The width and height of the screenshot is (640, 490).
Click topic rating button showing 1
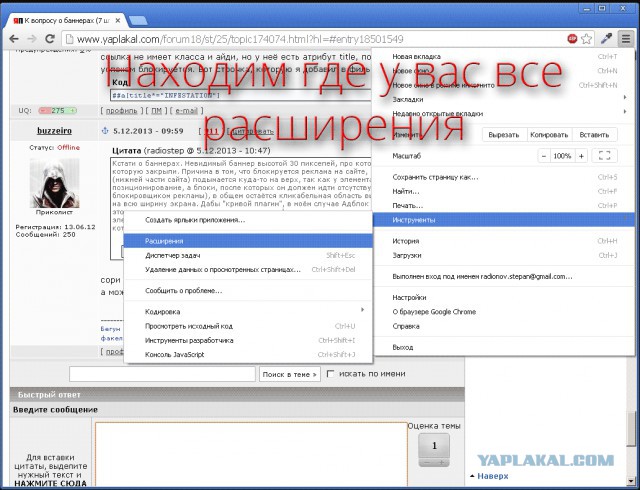coord(434,445)
